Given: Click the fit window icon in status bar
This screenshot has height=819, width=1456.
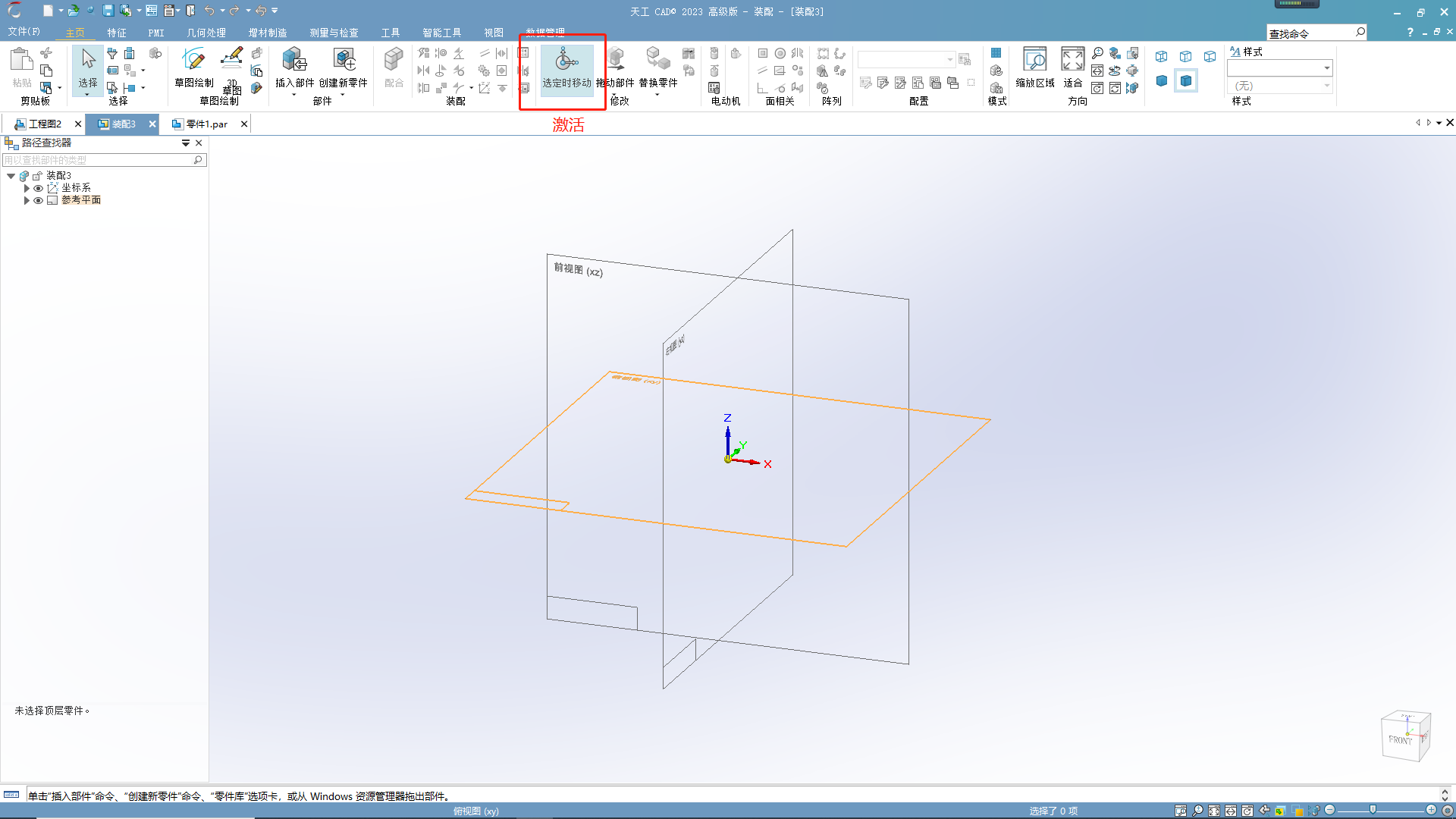Looking at the screenshot, I should point(1214,811).
